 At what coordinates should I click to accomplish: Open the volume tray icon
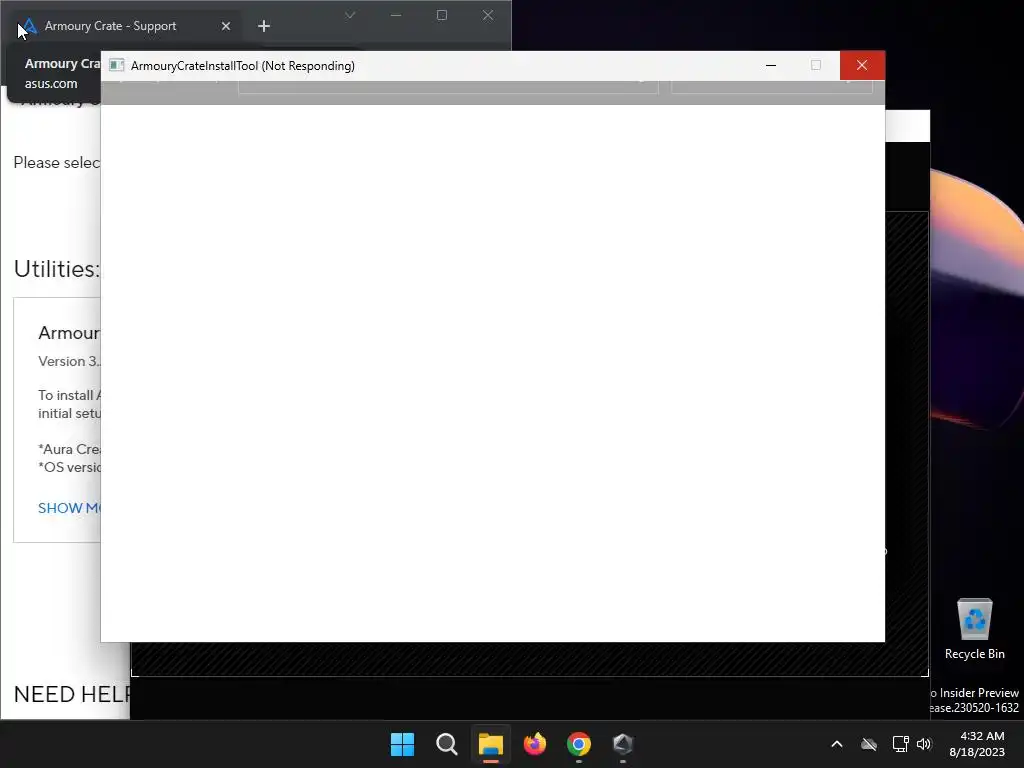coord(923,744)
